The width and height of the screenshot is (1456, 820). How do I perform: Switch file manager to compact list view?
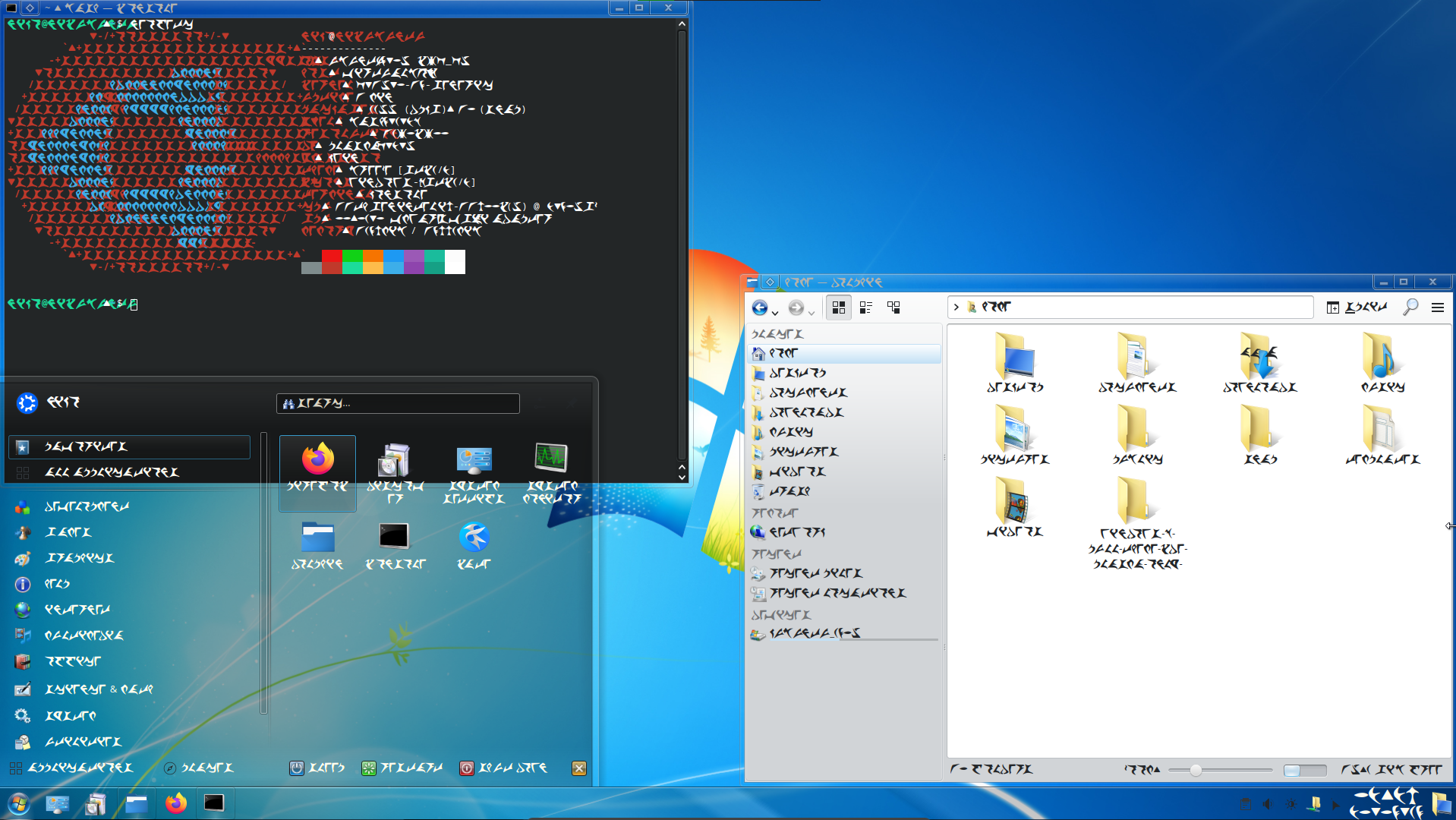(x=866, y=307)
